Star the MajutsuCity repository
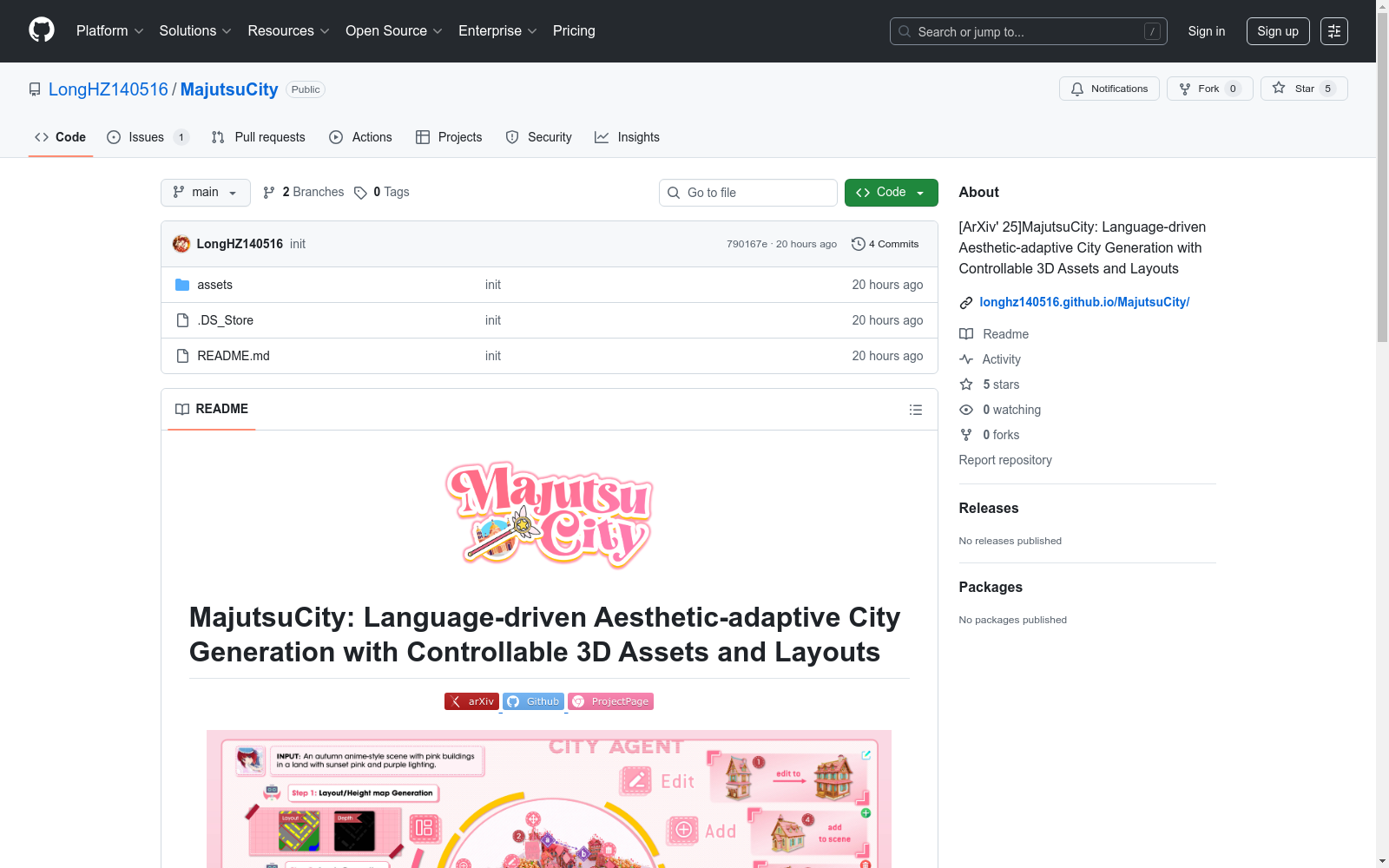This screenshot has width=1389, height=868. (x=1304, y=89)
